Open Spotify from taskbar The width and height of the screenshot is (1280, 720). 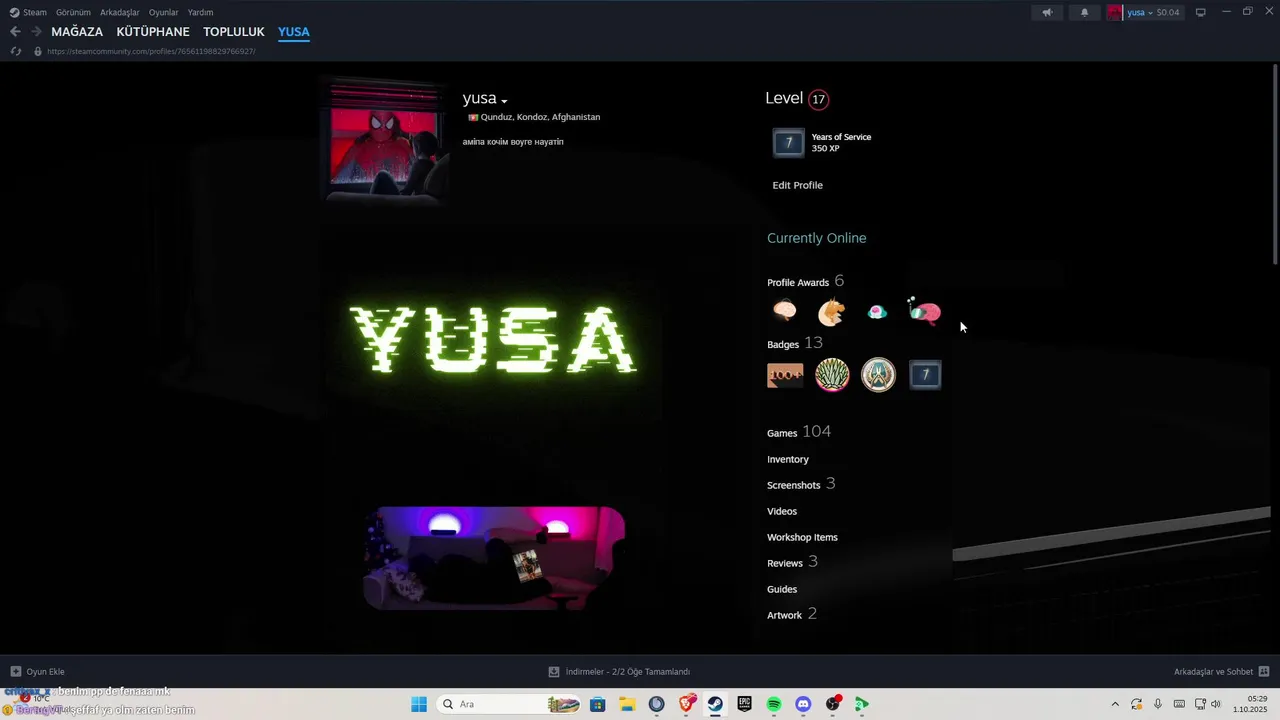click(x=774, y=704)
